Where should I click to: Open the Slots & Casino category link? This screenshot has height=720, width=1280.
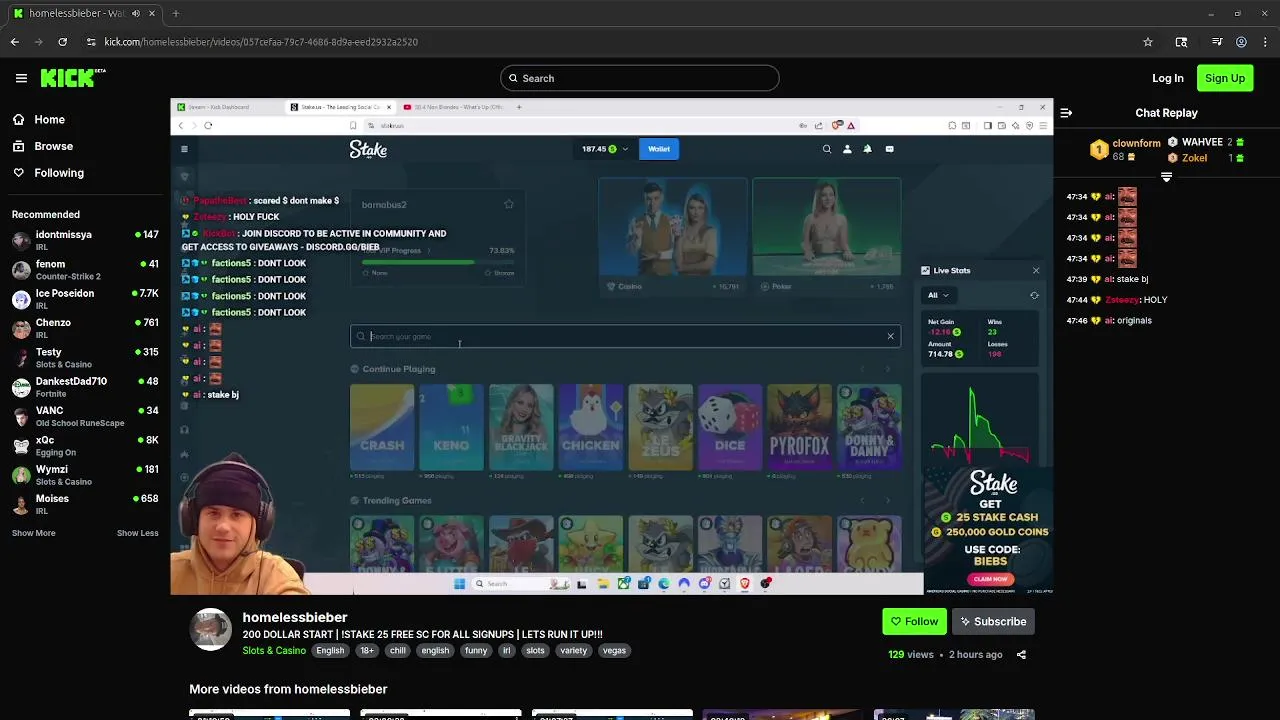[x=274, y=650]
